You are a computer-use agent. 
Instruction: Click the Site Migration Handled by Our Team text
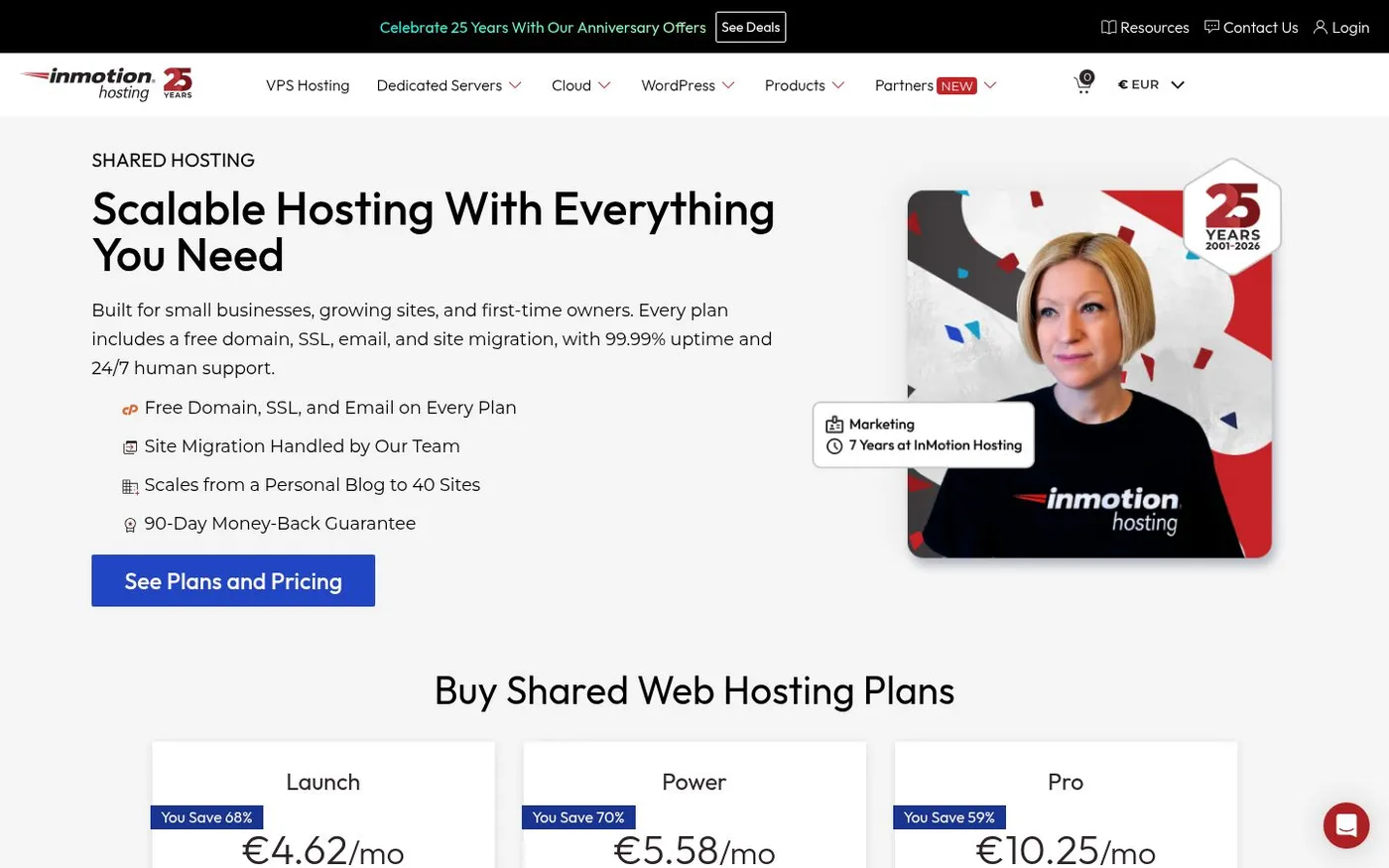coord(302,446)
